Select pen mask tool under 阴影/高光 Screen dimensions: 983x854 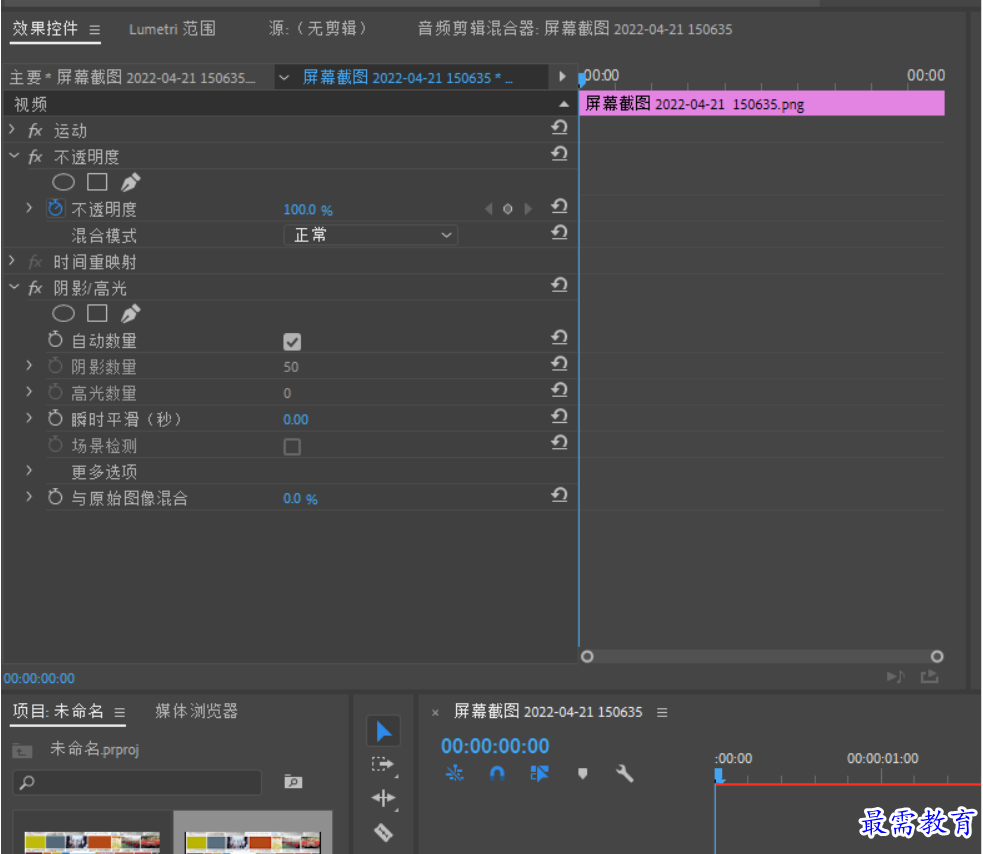[x=130, y=314]
